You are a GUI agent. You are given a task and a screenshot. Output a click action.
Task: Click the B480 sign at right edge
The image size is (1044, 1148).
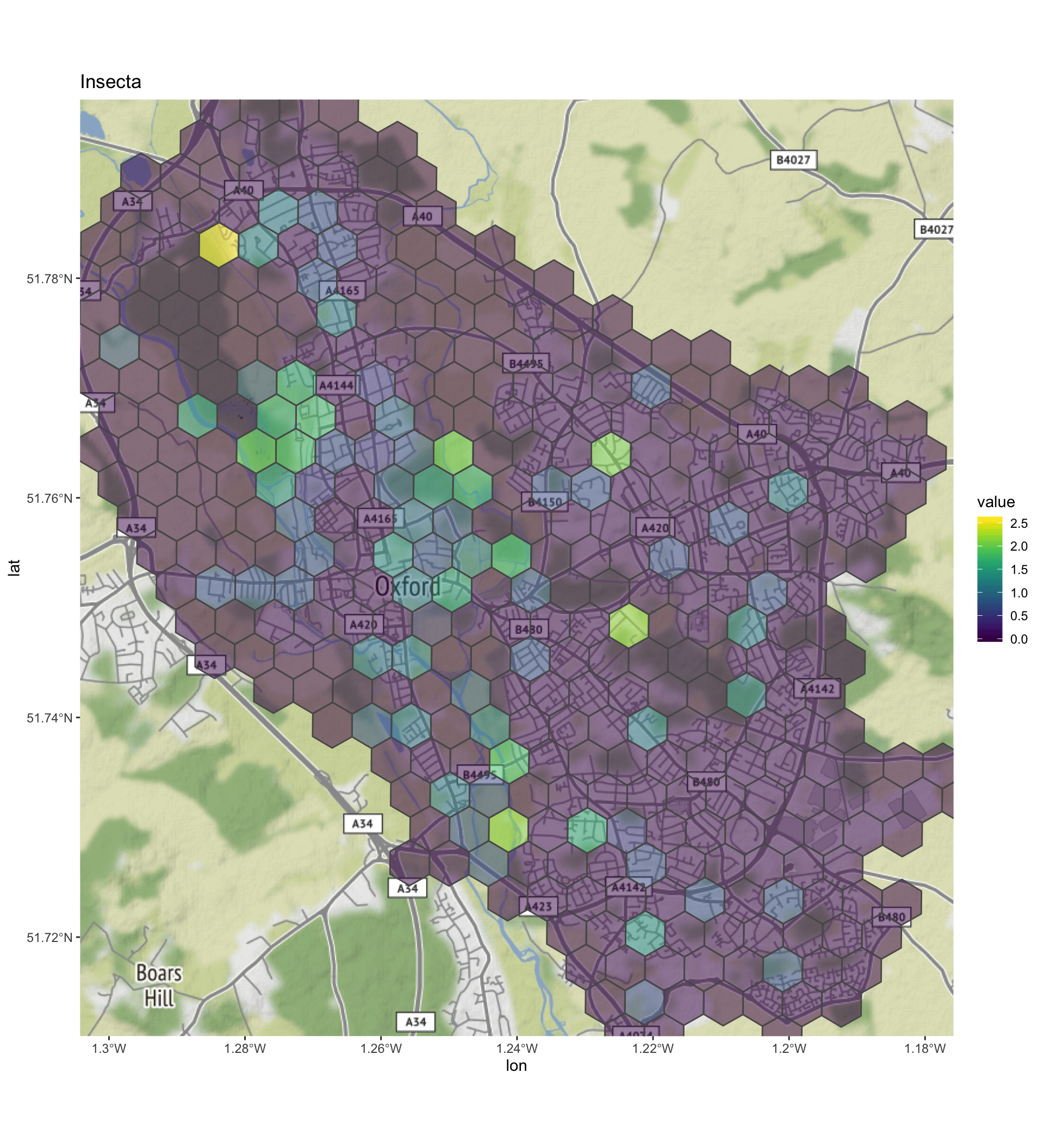click(x=891, y=917)
